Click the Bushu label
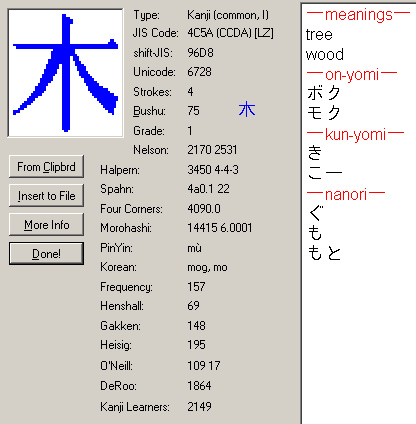The image size is (416, 424). (x=149, y=111)
